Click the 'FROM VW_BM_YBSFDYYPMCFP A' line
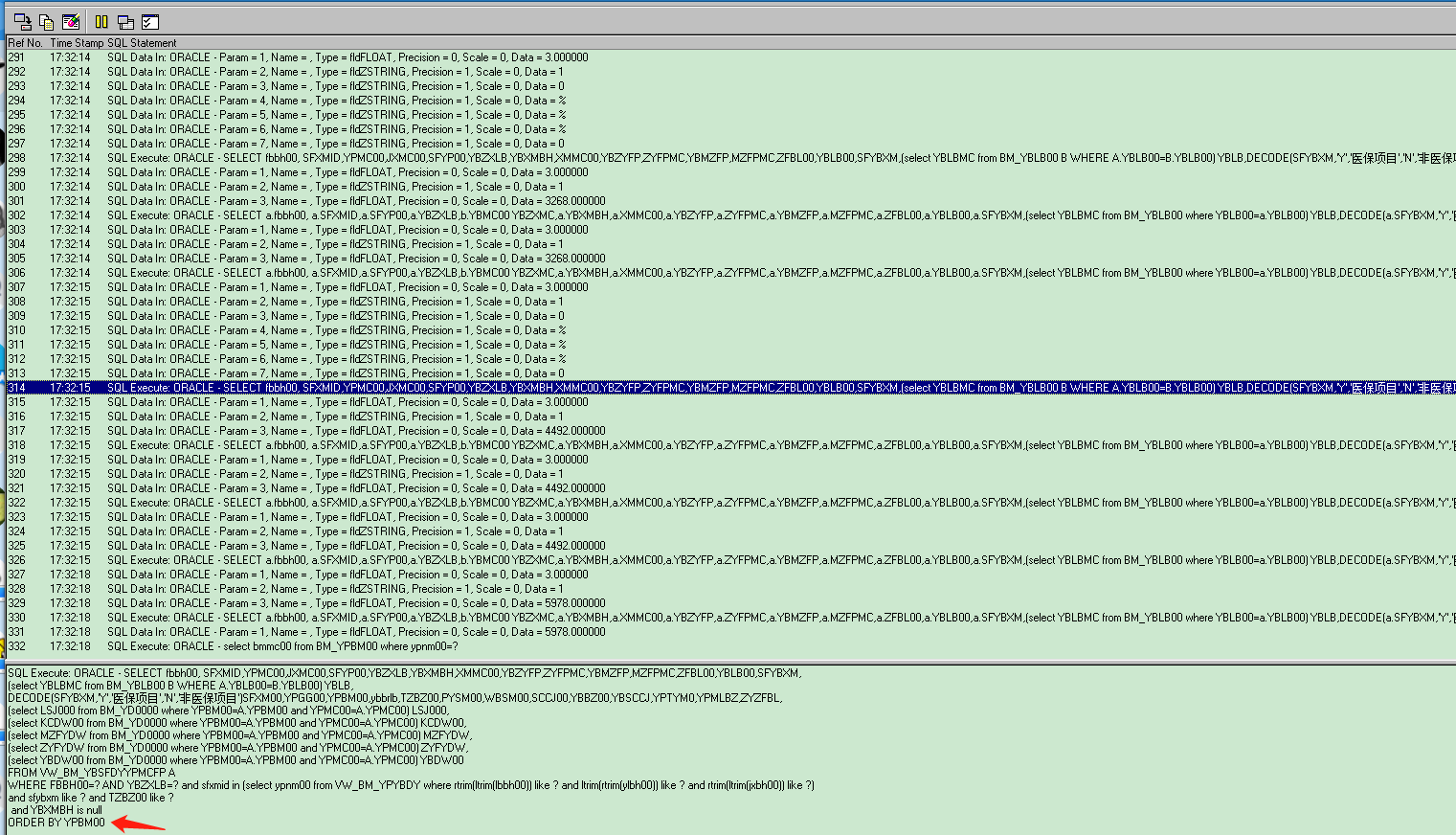The height and width of the screenshot is (835, 1456). click(92, 773)
